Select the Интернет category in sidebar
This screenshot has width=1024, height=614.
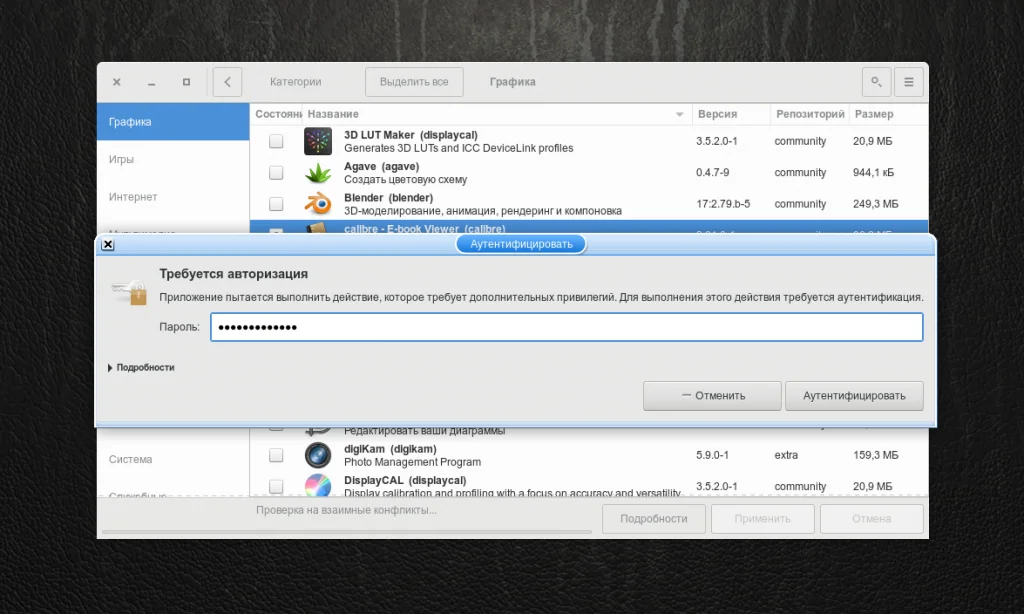point(173,197)
